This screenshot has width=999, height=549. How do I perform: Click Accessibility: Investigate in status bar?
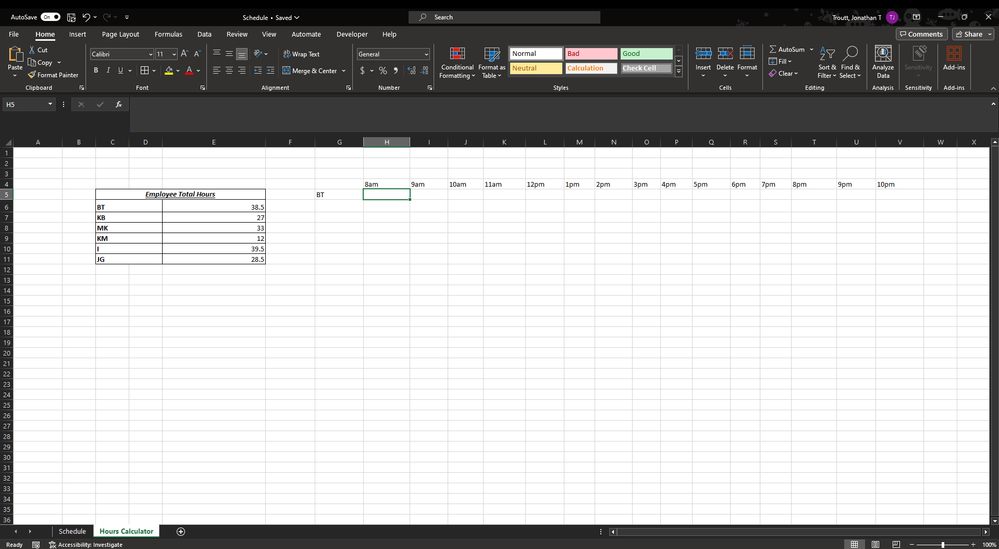85,545
